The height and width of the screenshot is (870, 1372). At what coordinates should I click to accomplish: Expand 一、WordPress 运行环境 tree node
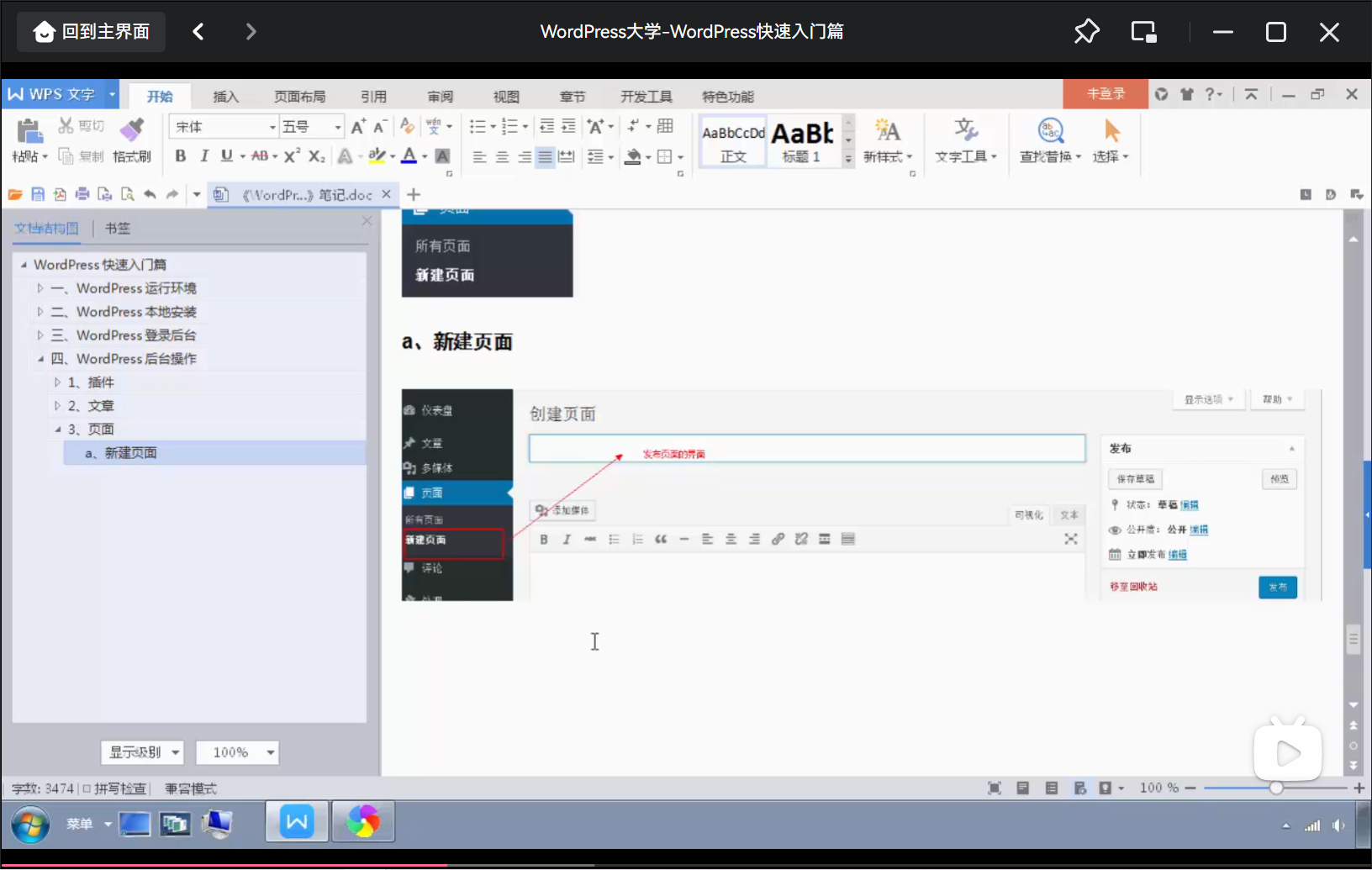(x=40, y=288)
